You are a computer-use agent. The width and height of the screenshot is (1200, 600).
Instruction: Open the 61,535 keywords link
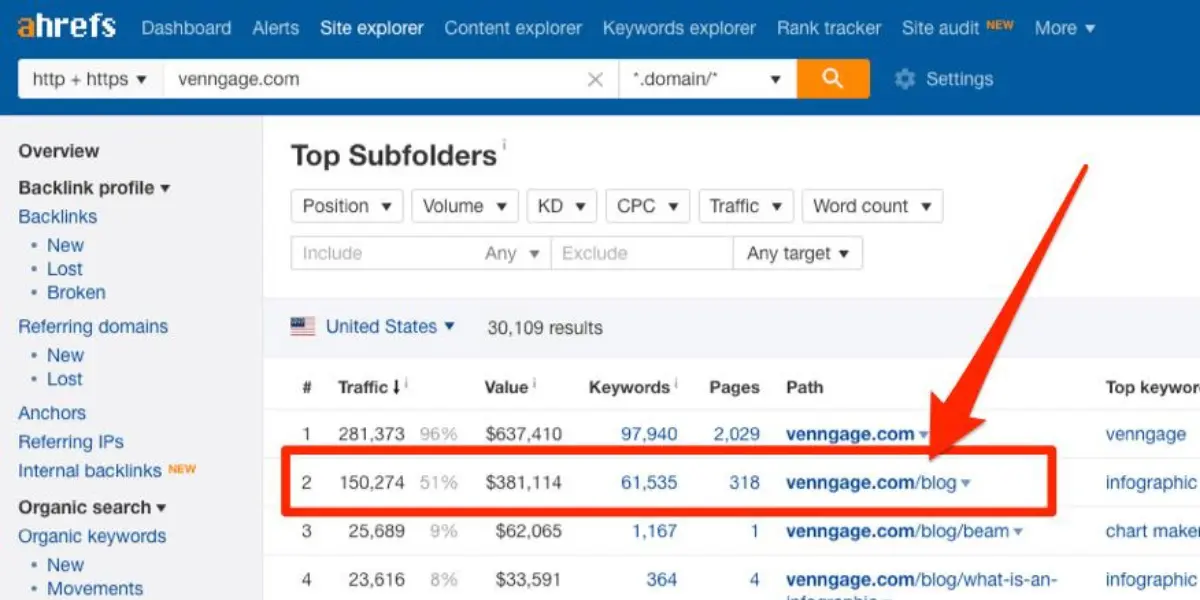point(648,483)
